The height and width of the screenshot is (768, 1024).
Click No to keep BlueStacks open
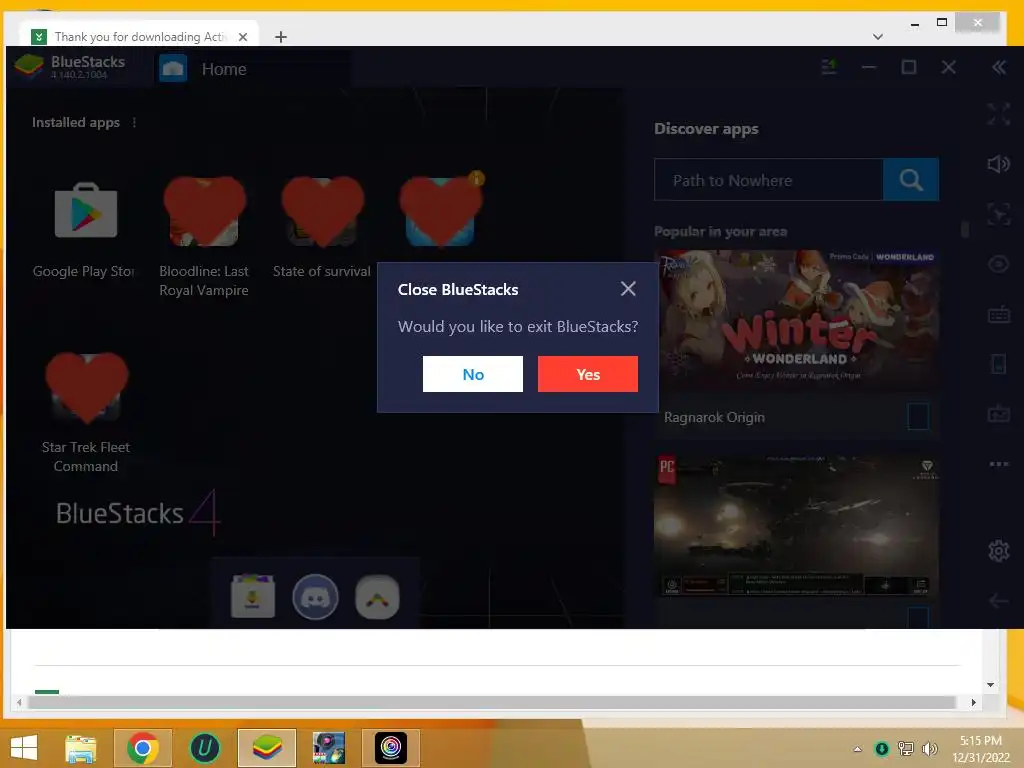click(473, 374)
